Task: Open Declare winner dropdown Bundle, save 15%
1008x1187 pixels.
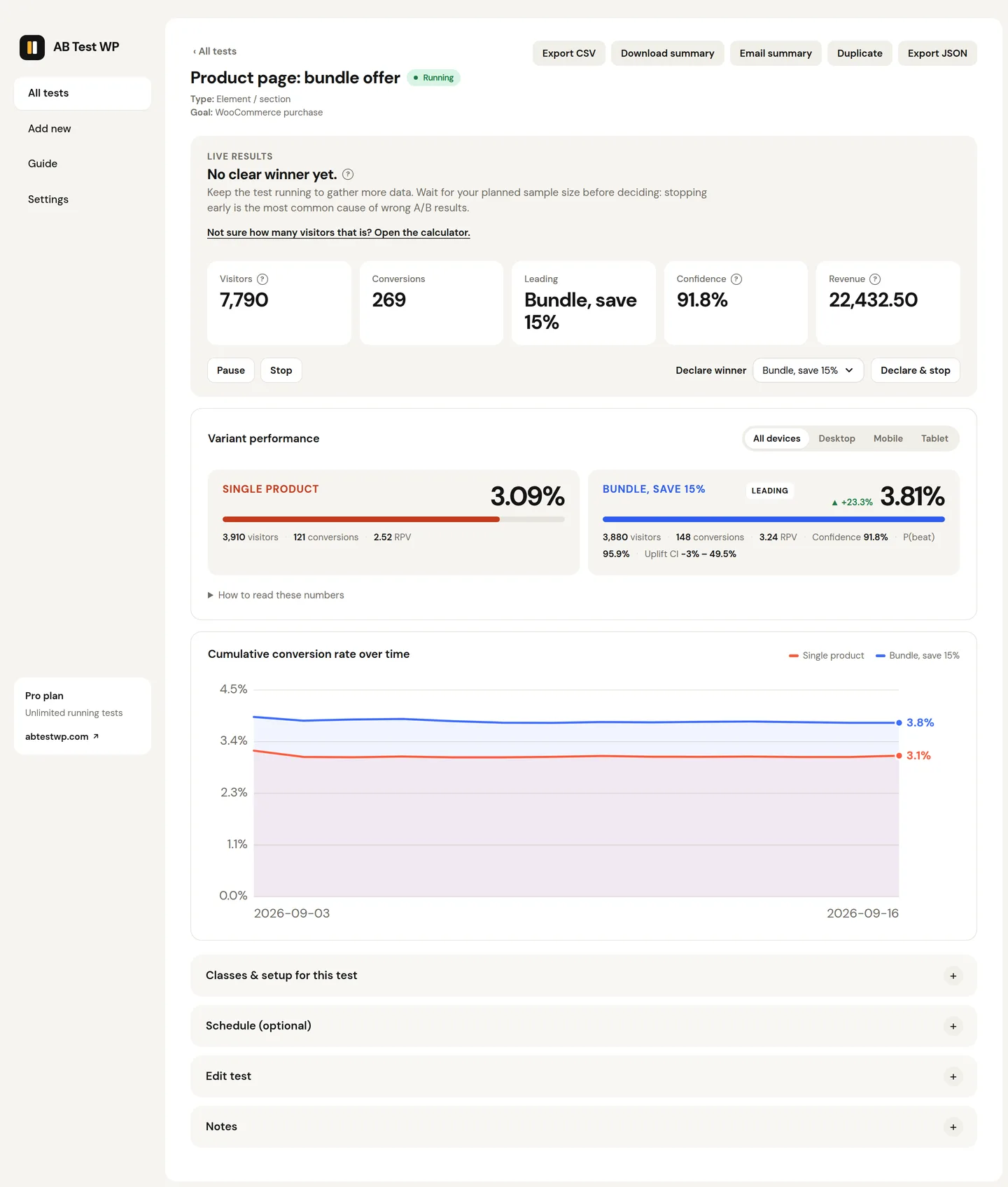Action: [x=808, y=370]
